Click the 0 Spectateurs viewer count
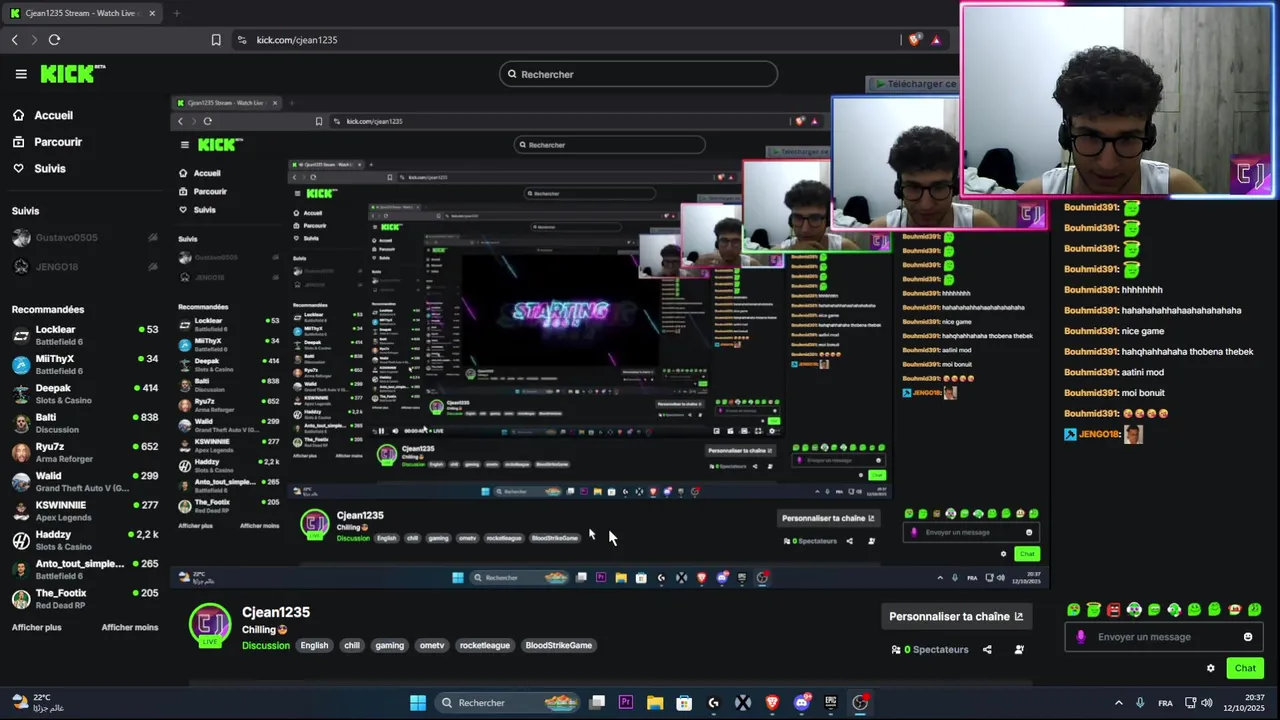The height and width of the screenshot is (720, 1280). (930, 650)
